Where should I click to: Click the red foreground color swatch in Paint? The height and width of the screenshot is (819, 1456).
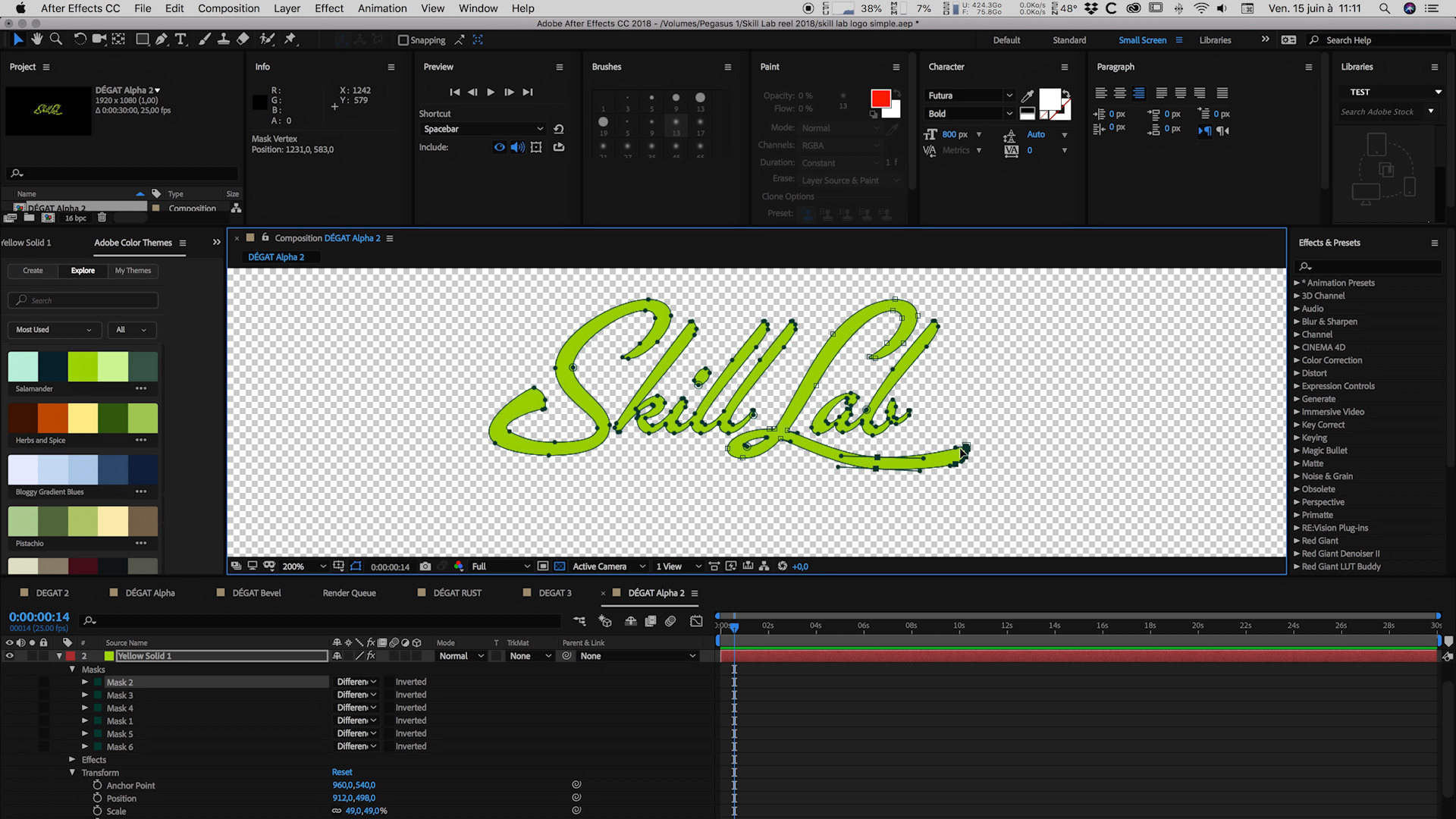[x=880, y=99]
